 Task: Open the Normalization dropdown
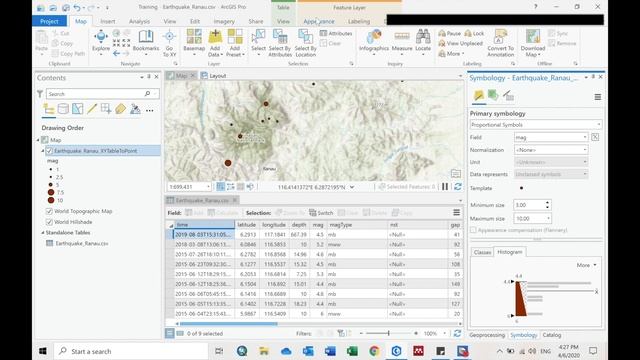pyautogui.click(x=551, y=150)
